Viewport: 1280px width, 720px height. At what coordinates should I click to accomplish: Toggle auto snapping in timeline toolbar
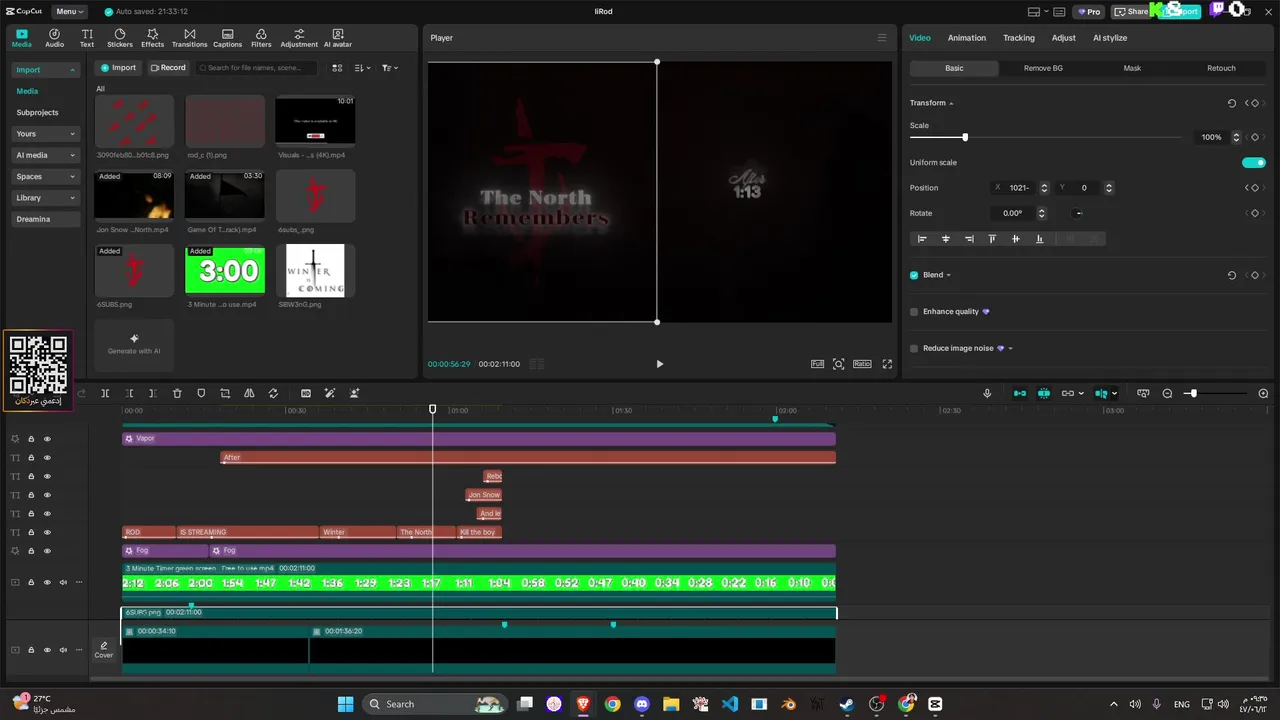1044,394
